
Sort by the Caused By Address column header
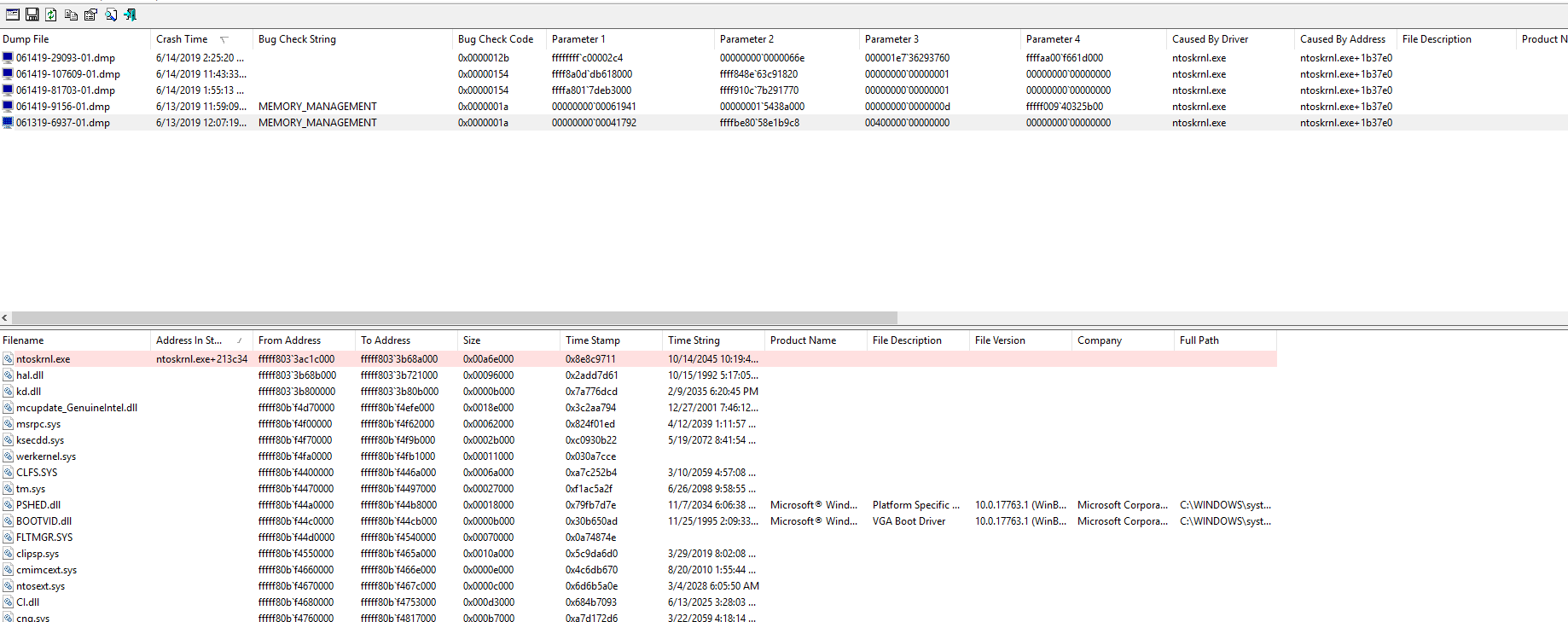[x=1345, y=39]
